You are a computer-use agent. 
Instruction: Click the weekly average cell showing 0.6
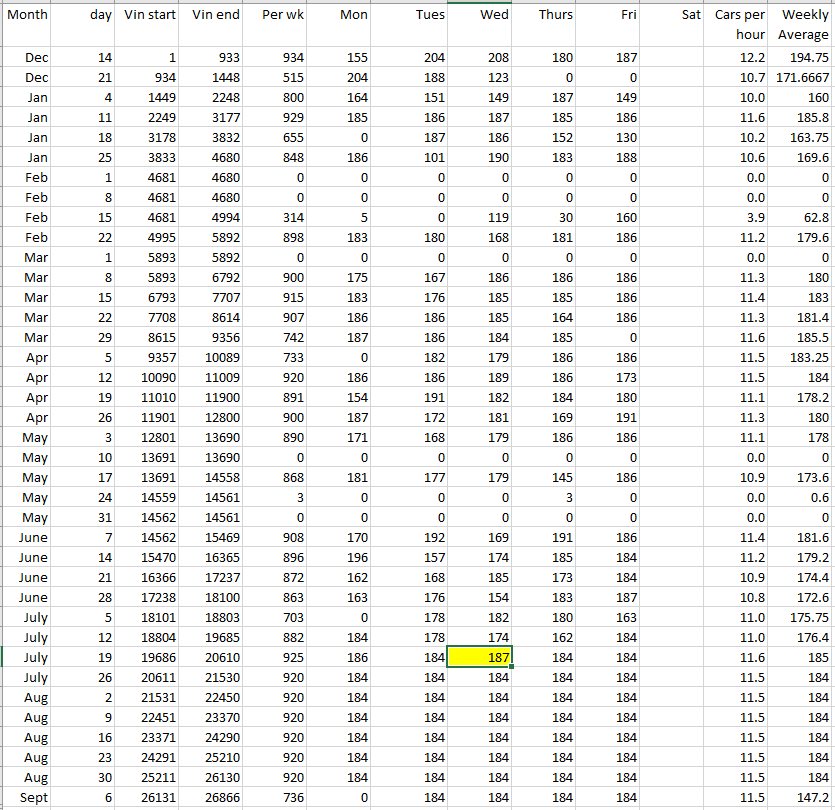click(803, 497)
